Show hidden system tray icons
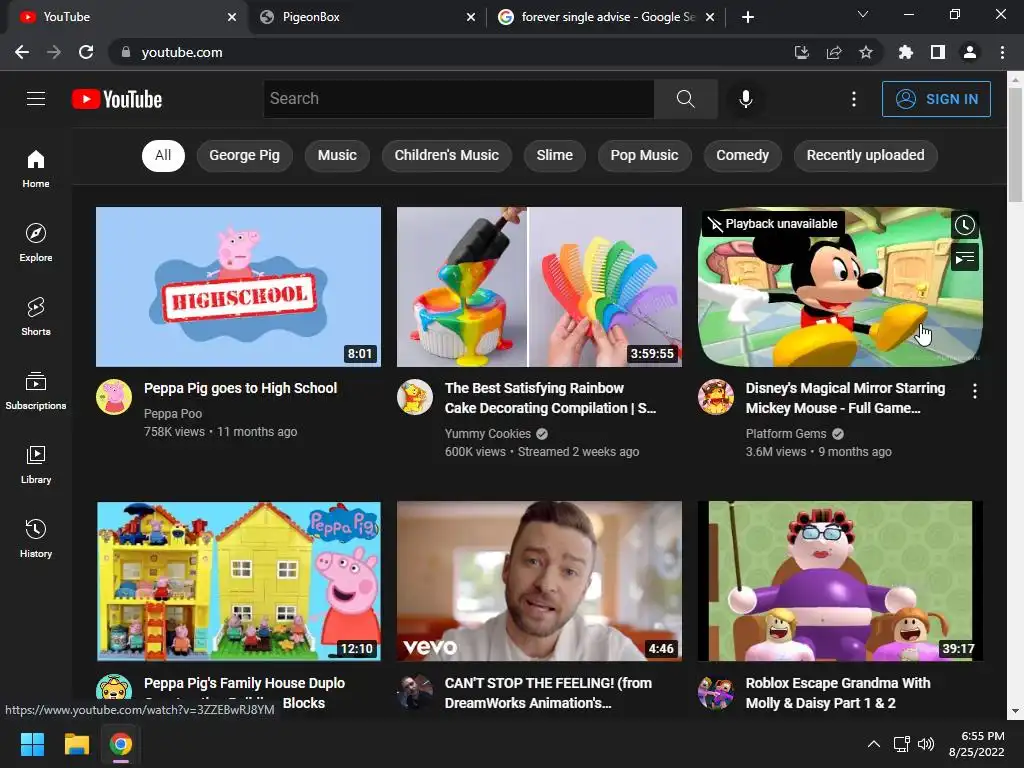1024x768 pixels. click(873, 744)
